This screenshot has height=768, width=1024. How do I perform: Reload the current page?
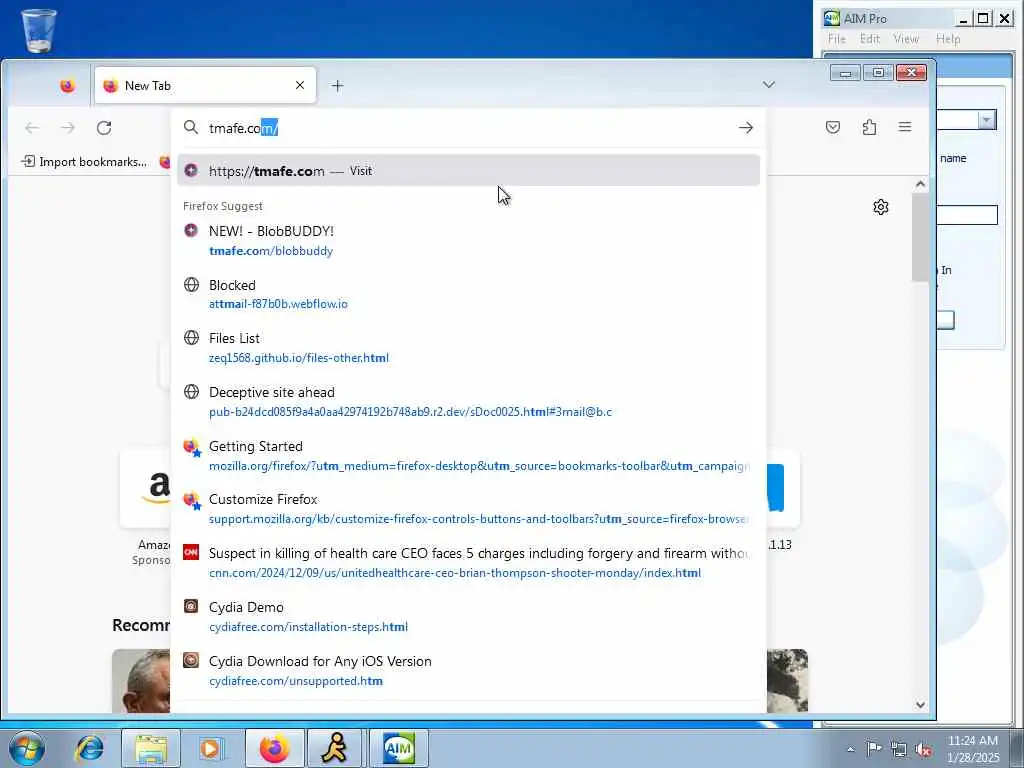coord(104,127)
